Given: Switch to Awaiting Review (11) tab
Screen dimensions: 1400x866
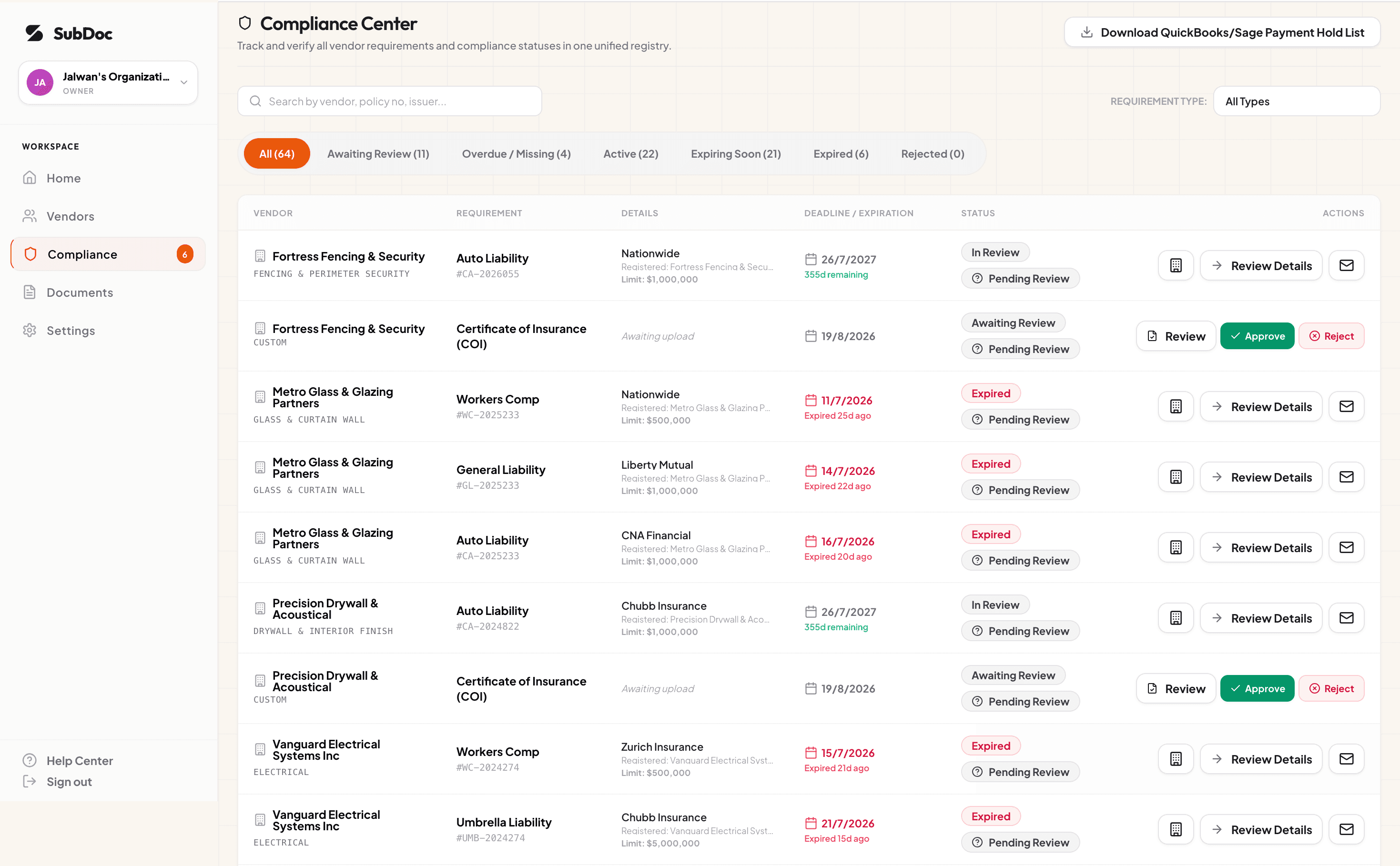Looking at the screenshot, I should pos(378,153).
